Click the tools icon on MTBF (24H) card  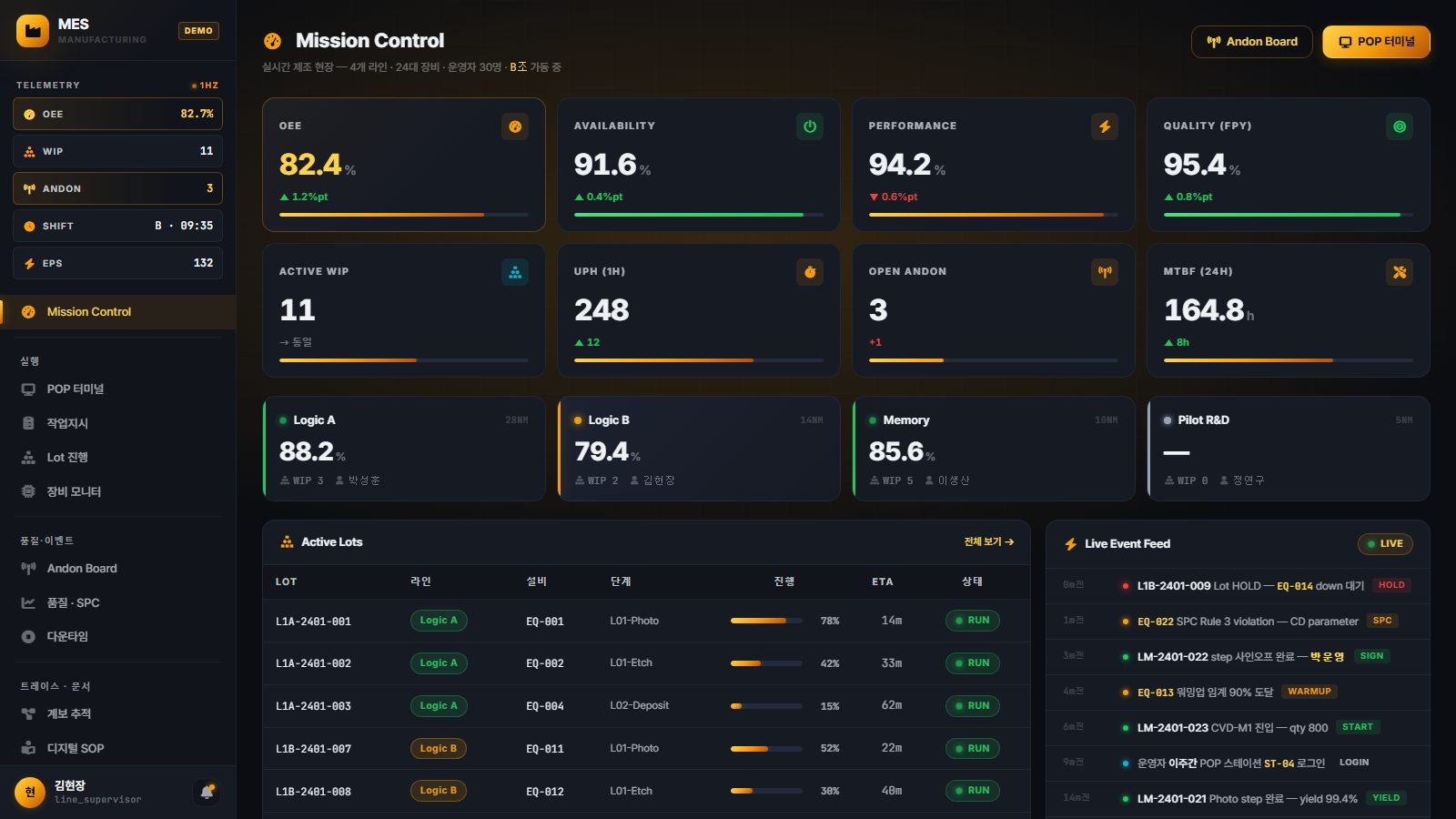point(1400,272)
